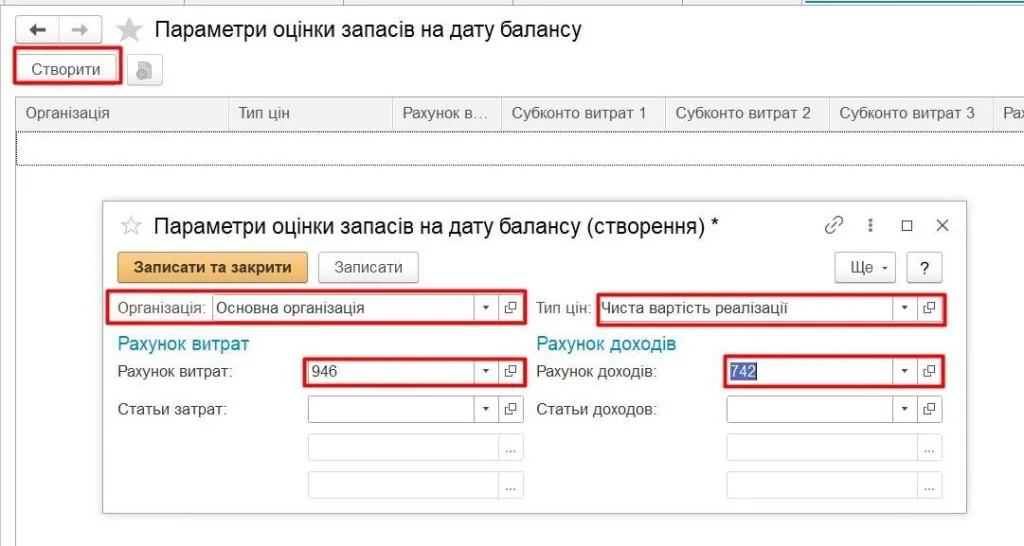Open the Організація record via open icon
1024x546 pixels.
click(x=511, y=308)
